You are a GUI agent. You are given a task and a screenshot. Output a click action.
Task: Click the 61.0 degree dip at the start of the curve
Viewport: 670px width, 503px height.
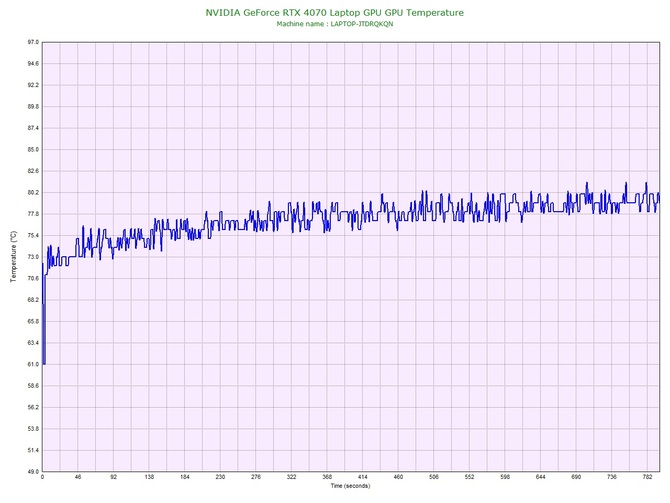tap(44, 364)
